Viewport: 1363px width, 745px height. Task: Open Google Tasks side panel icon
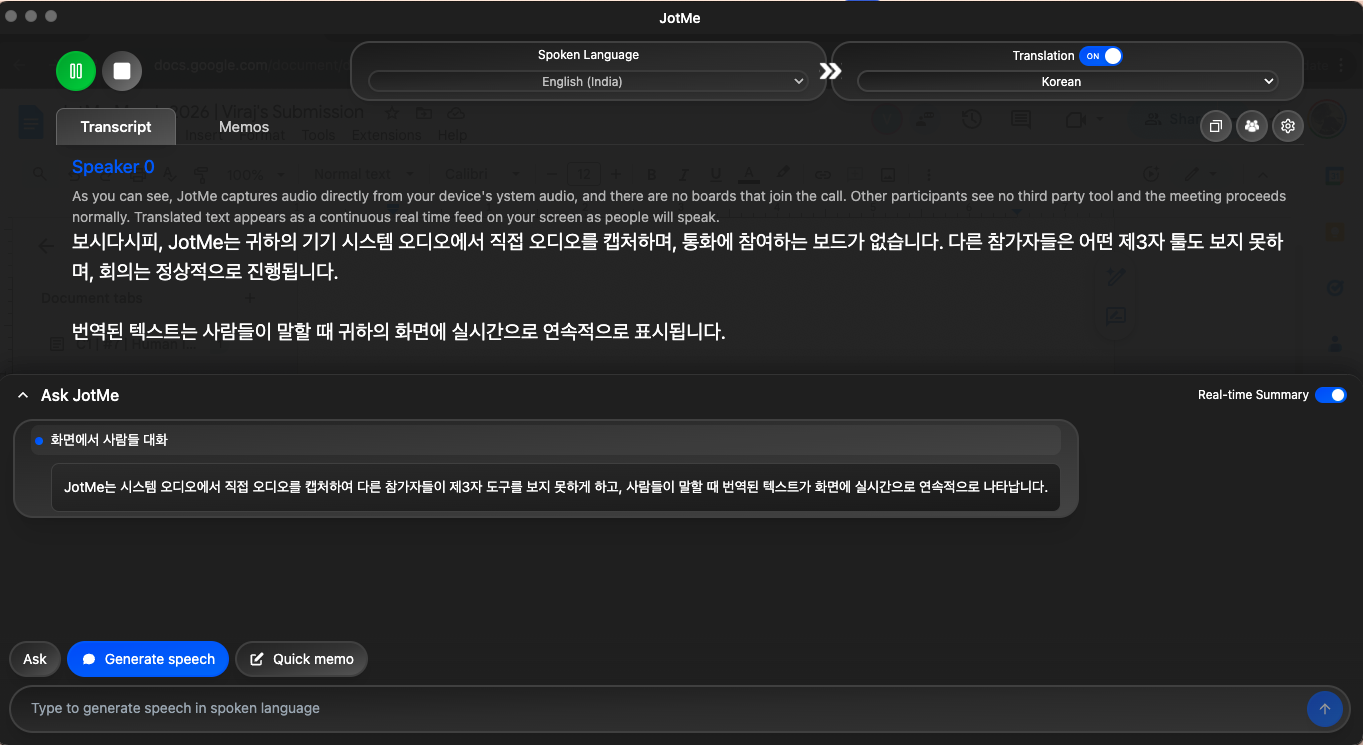[1334, 288]
